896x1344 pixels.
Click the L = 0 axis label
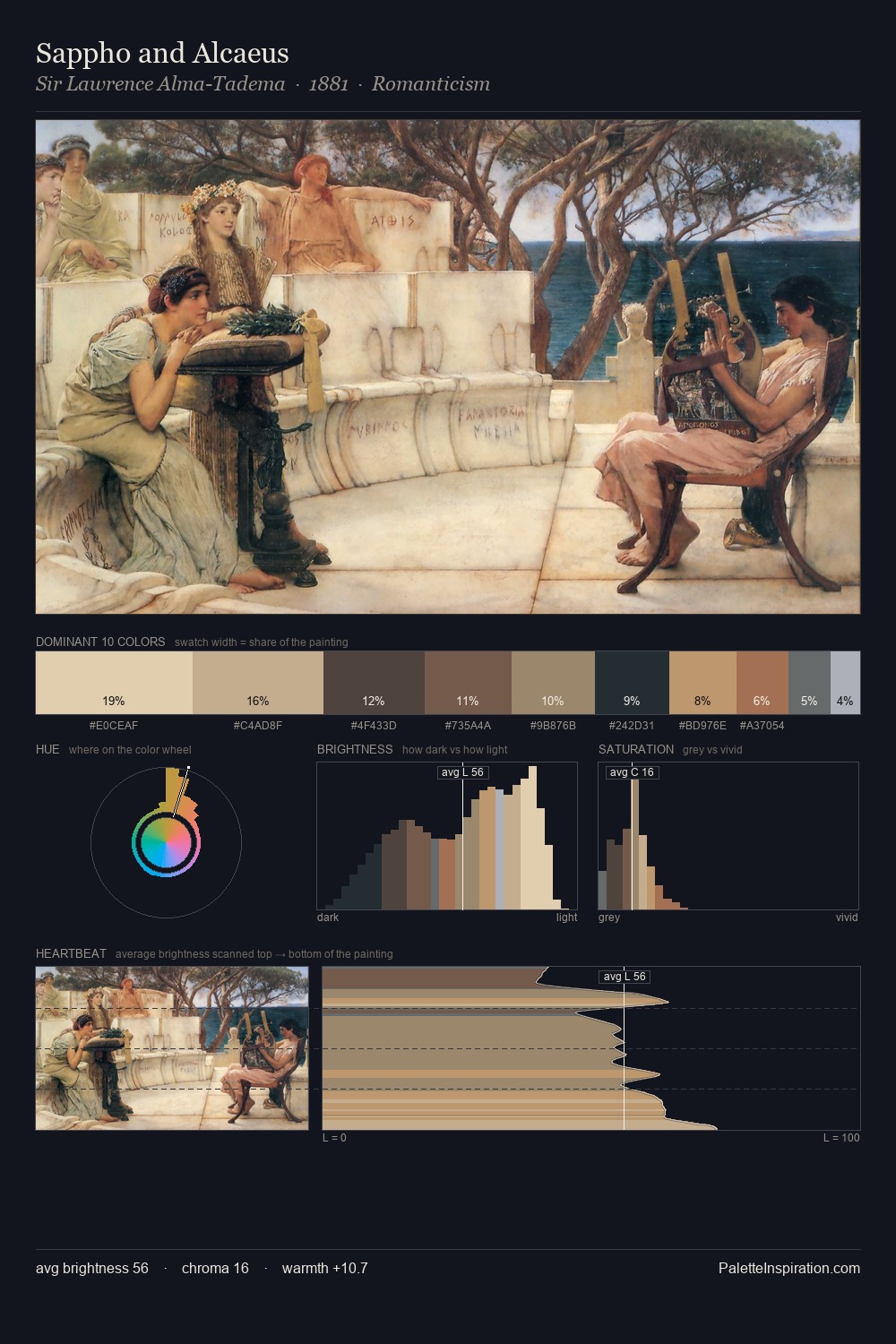(334, 1138)
